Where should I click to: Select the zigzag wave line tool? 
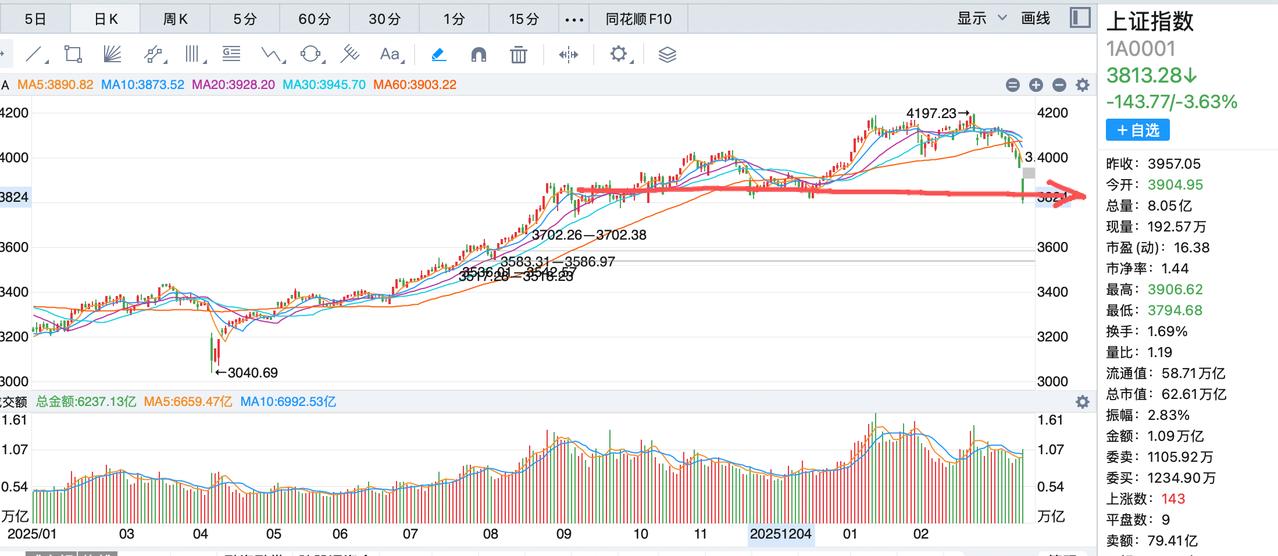(x=272, y=54)
